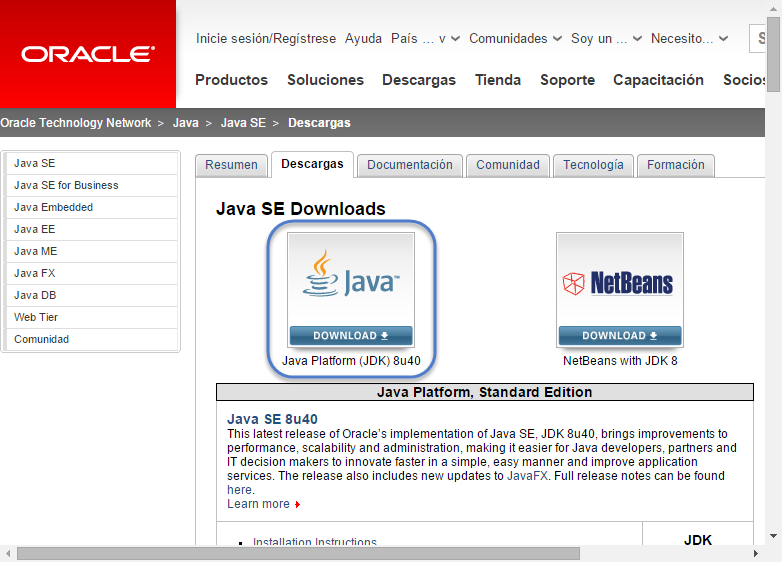Click the vertical scrollbar thumb

click(774, 54)
